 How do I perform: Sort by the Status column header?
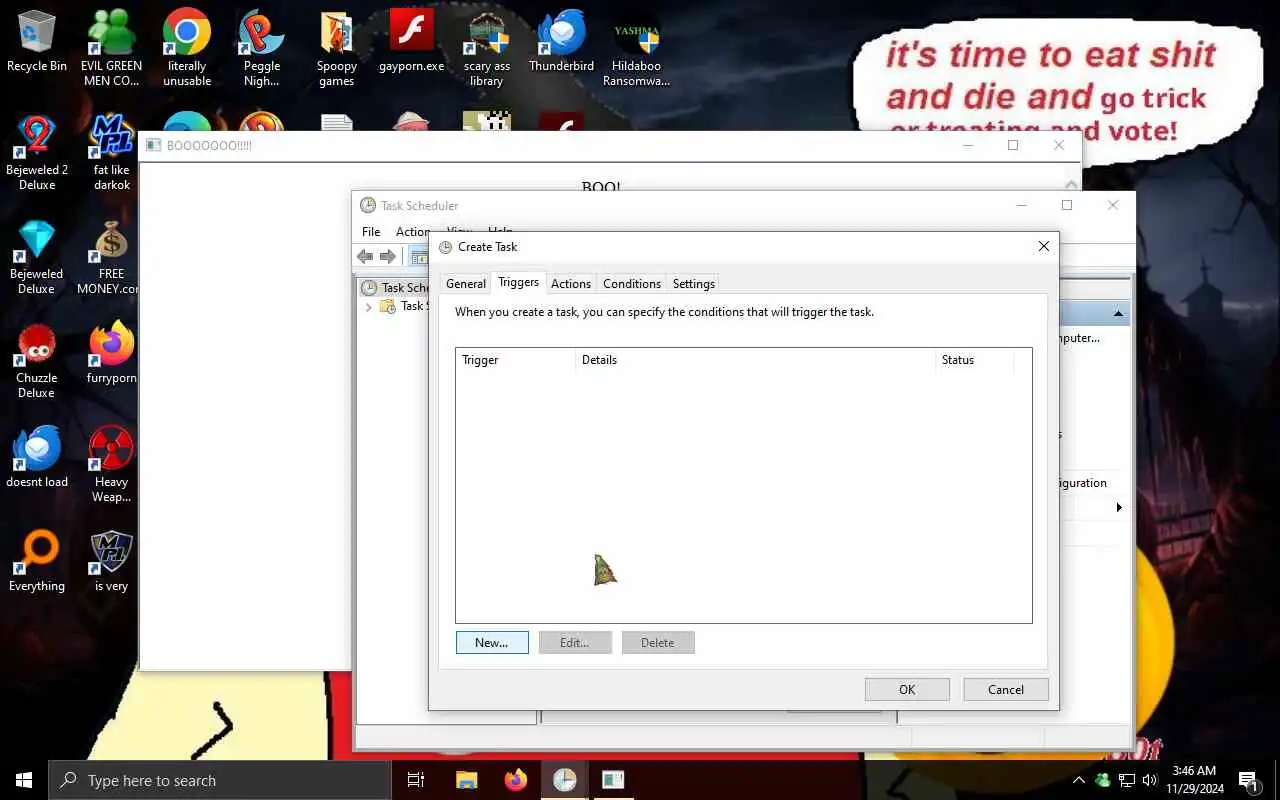975,360
